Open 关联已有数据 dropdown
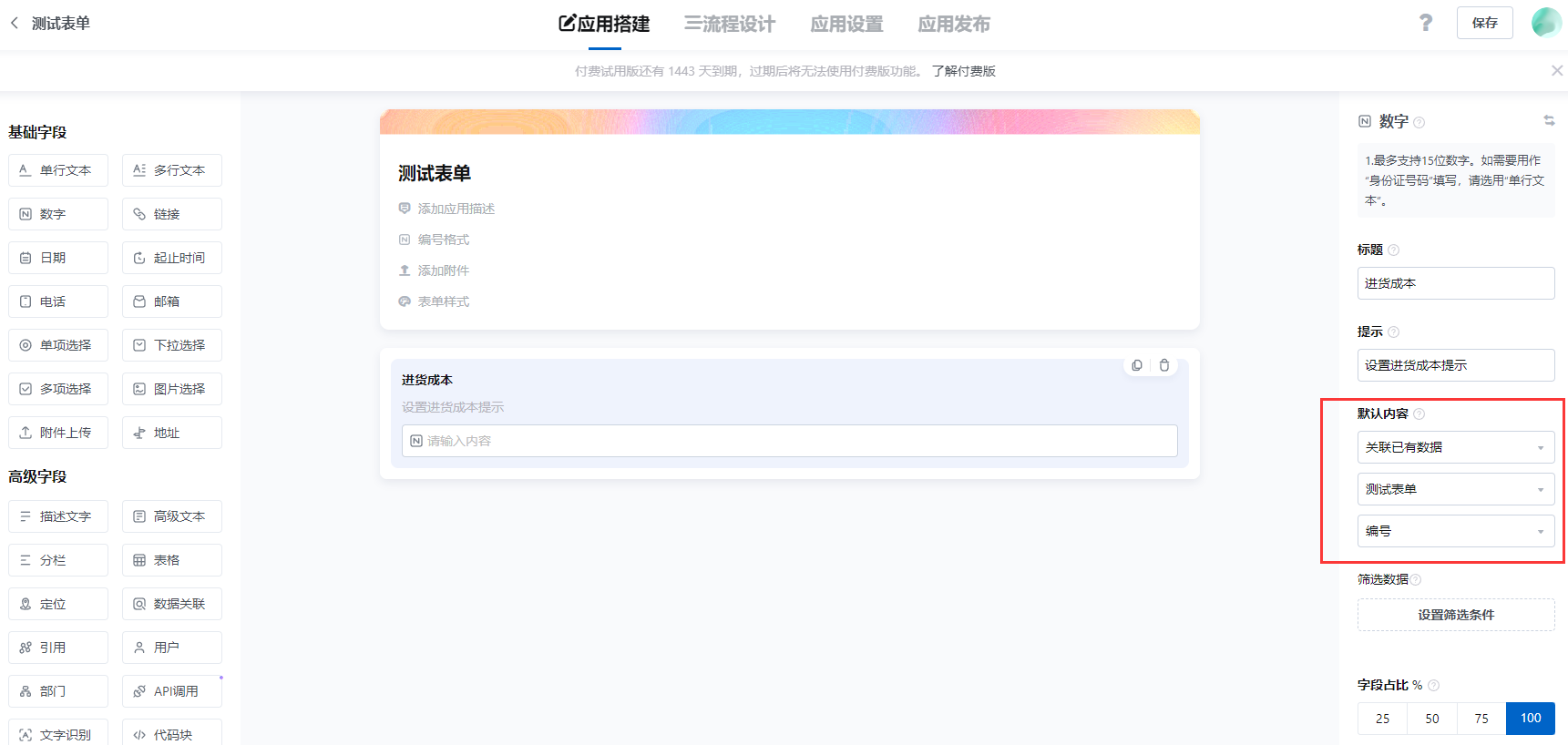 pos(1456,447)
